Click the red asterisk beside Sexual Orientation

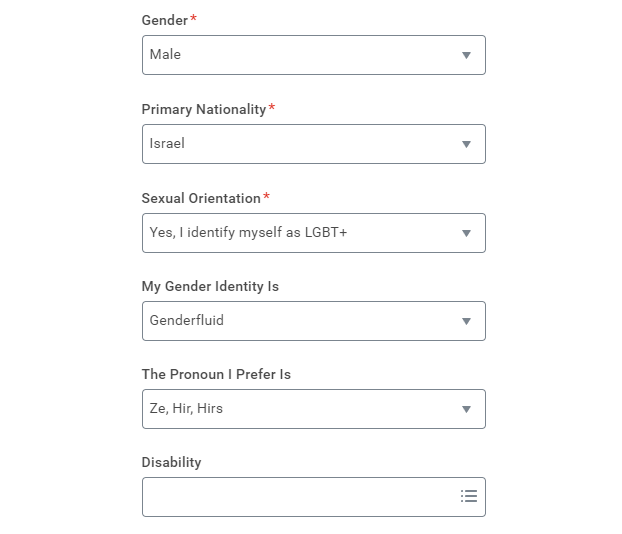266,196
